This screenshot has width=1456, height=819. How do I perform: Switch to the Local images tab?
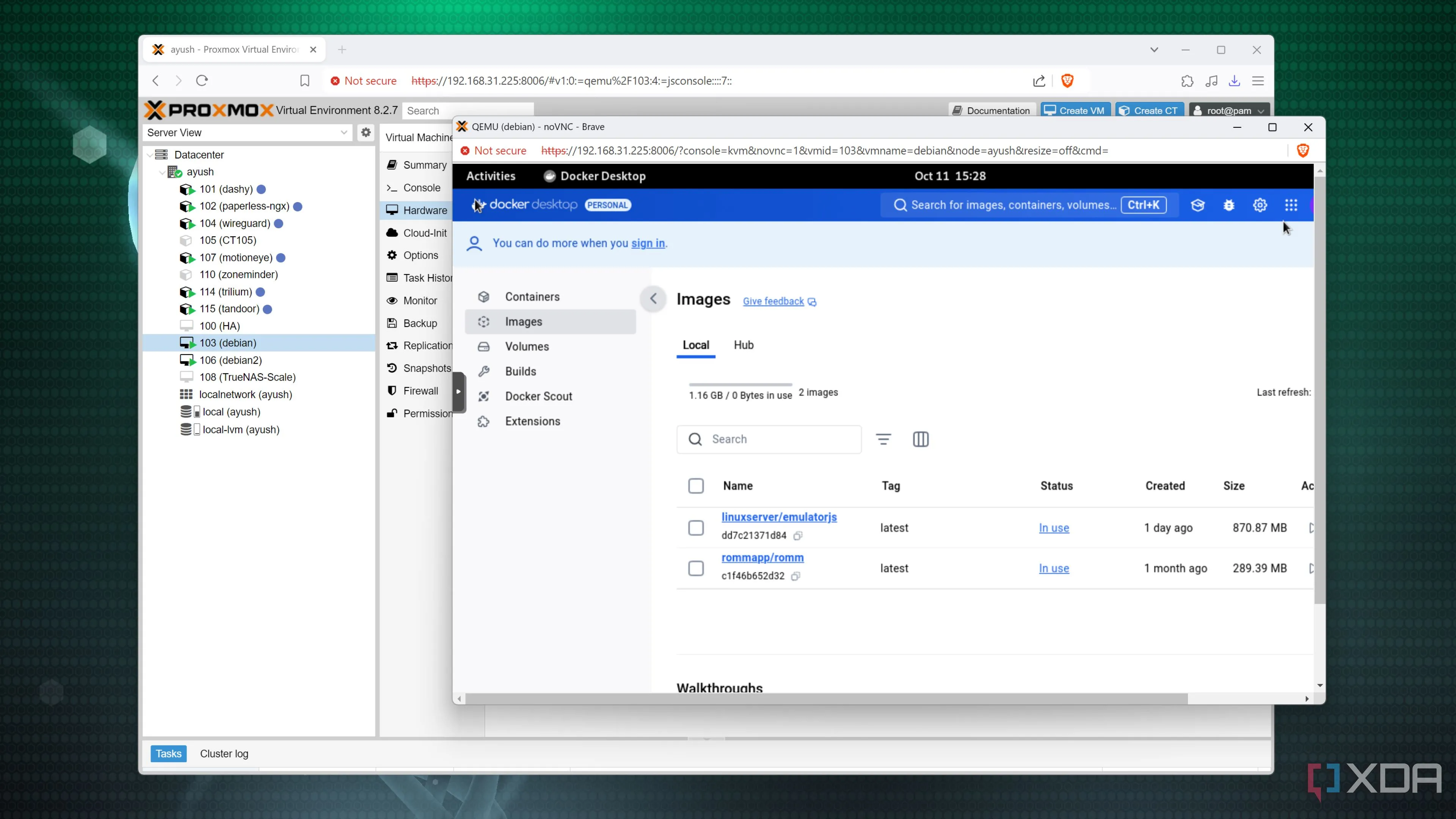tap(696, 345)
